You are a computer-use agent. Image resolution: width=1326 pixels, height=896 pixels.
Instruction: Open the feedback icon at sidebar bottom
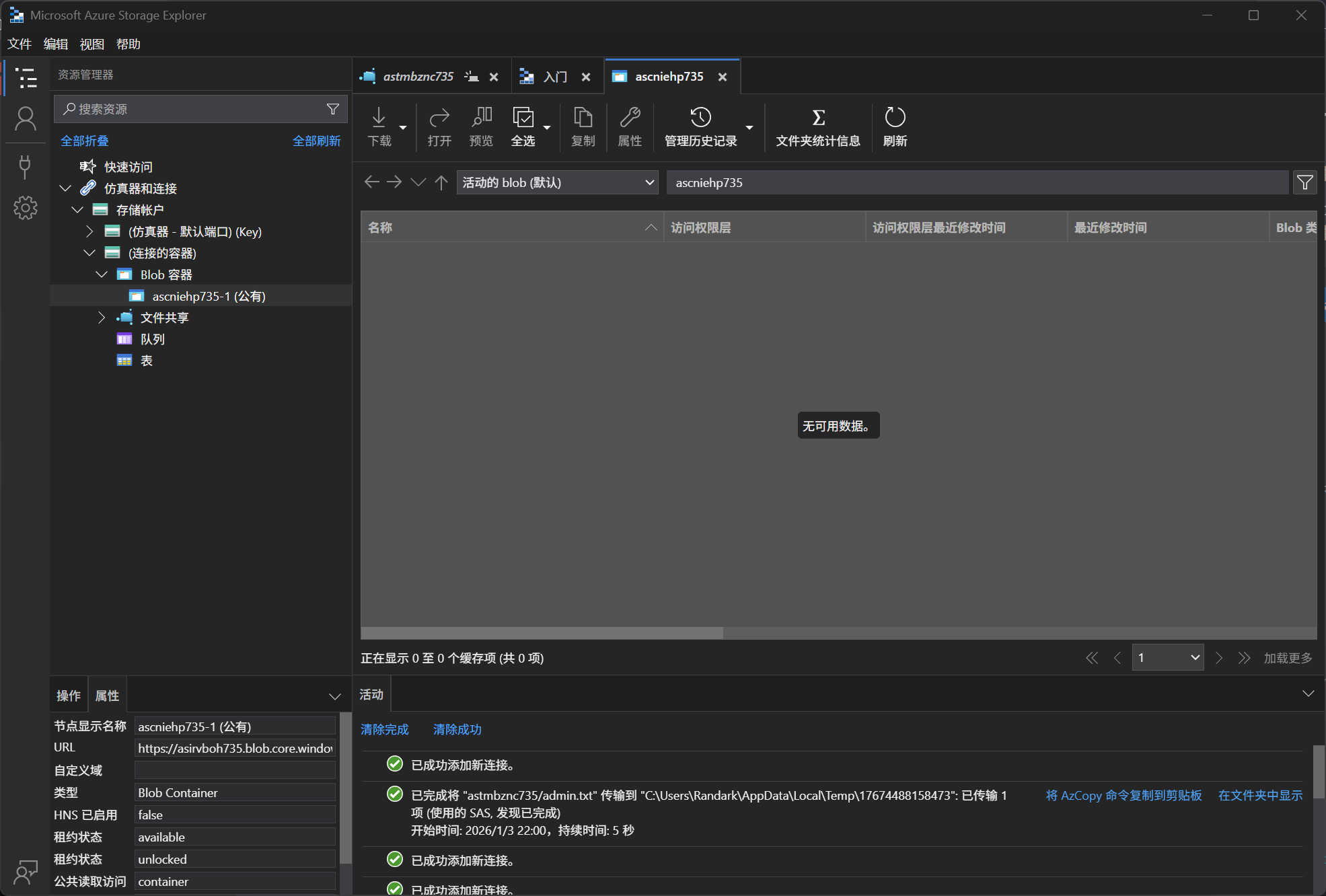(26, 872)
